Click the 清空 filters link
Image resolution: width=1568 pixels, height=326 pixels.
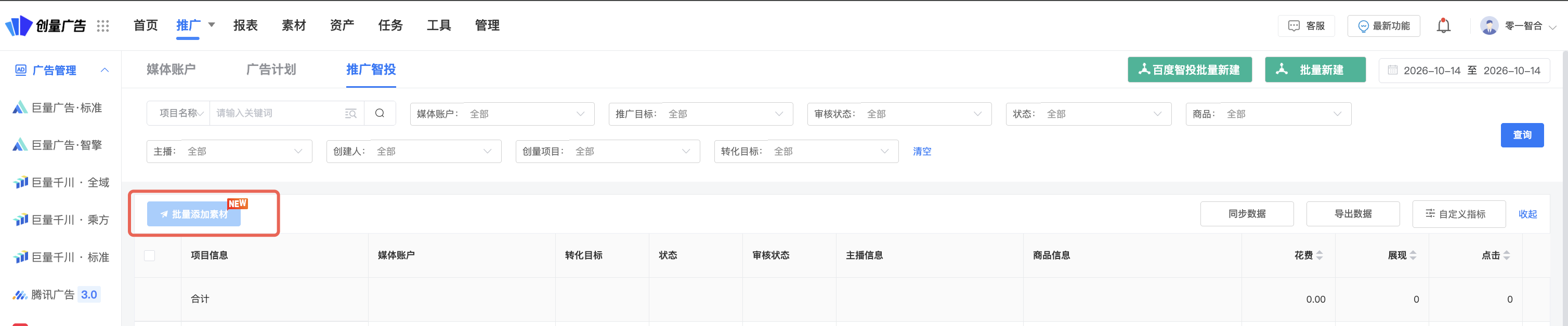tap(922, 152)
